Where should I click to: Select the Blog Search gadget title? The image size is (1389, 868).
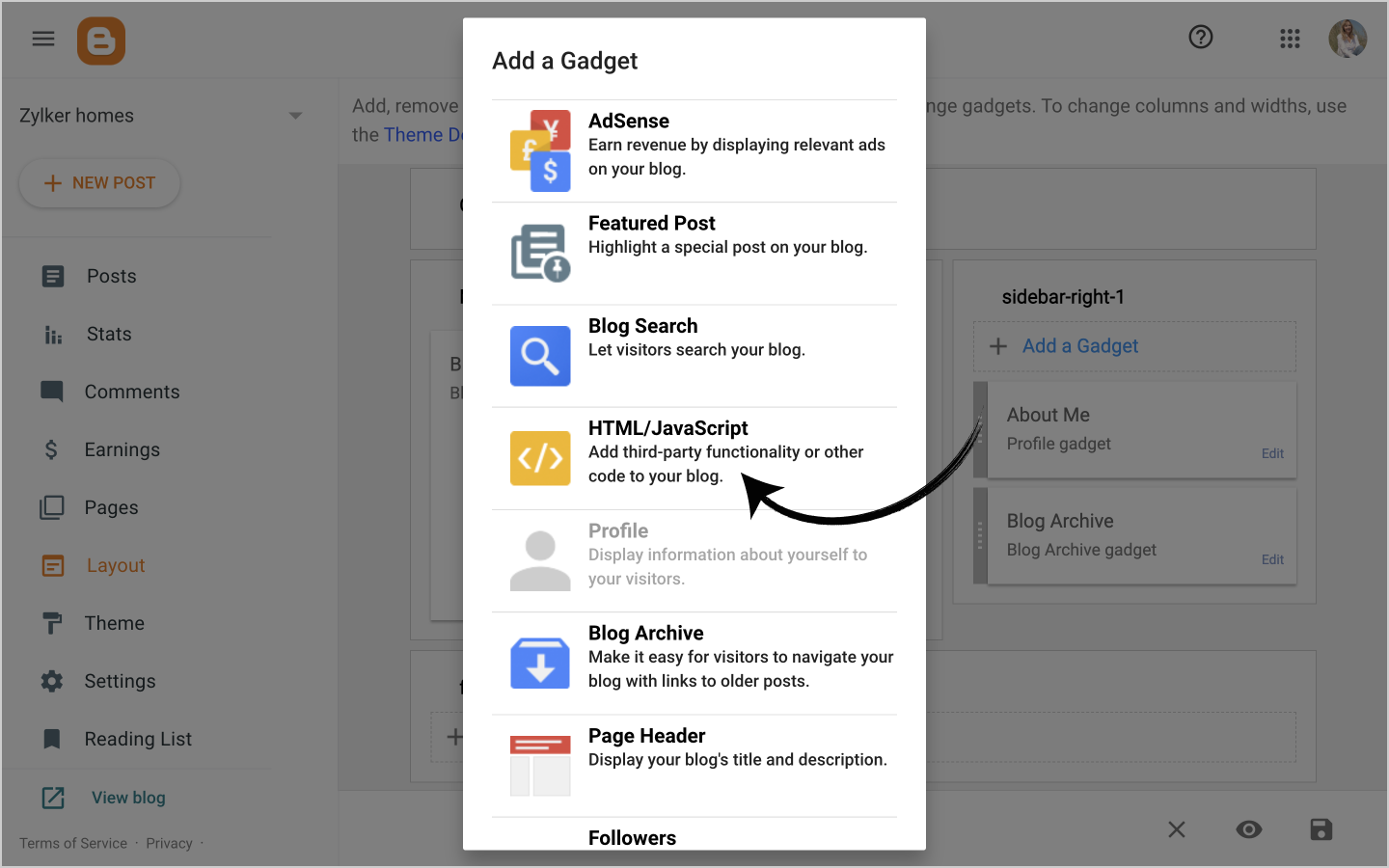tap(643, 326)
